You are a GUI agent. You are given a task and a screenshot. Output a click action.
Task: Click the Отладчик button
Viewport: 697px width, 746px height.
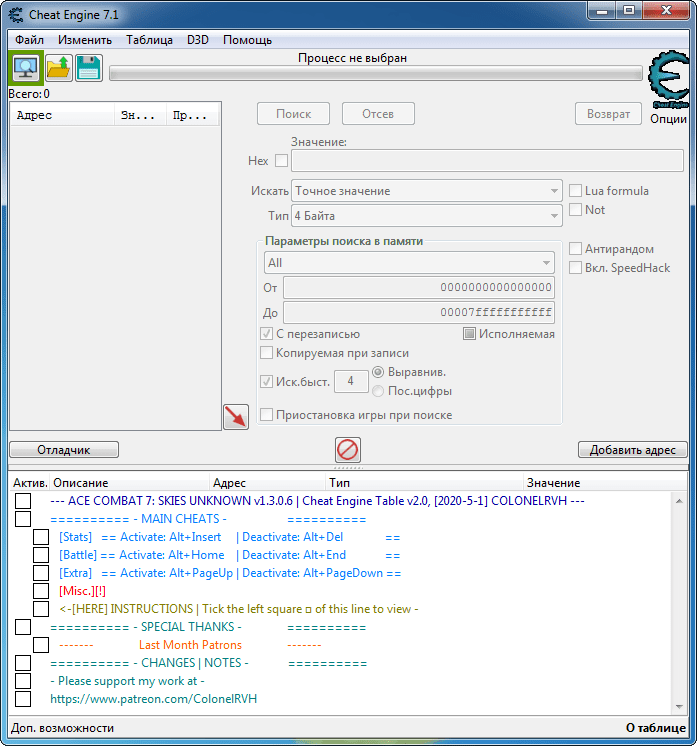pyautogui.click(x=64, y=450)
